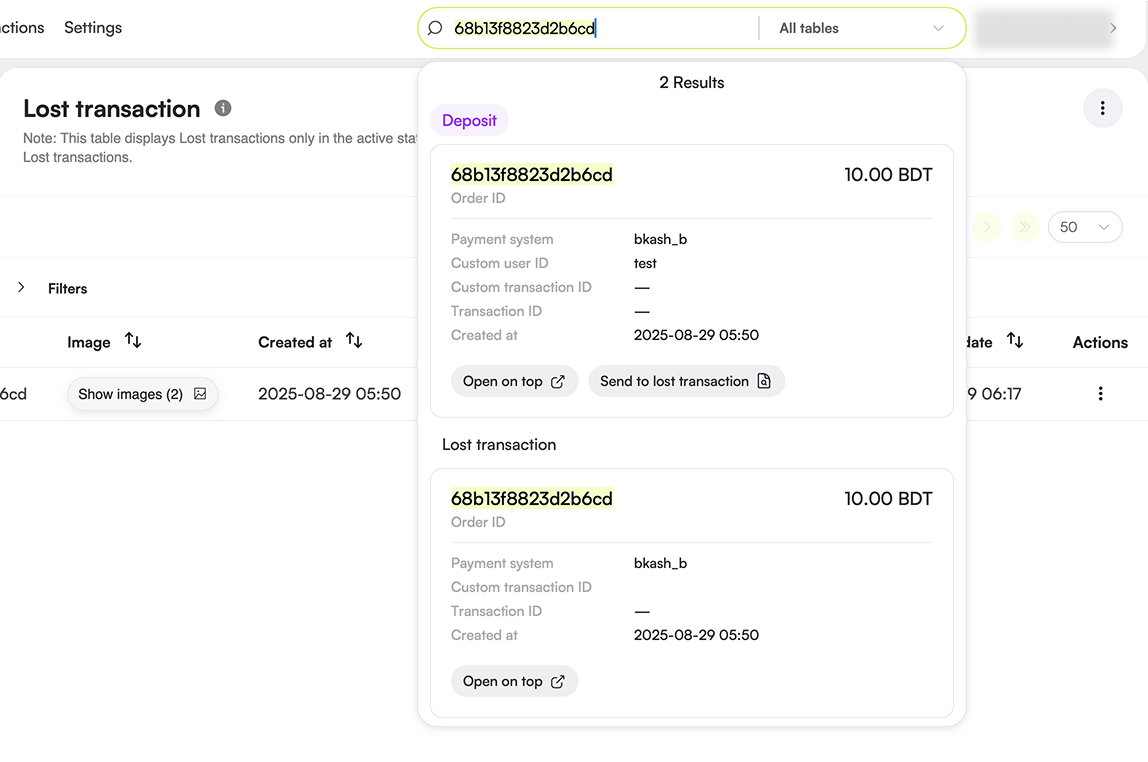This screenshot has width=1148, height=762.
Task: Sort by Created at column
Action: 354,341
